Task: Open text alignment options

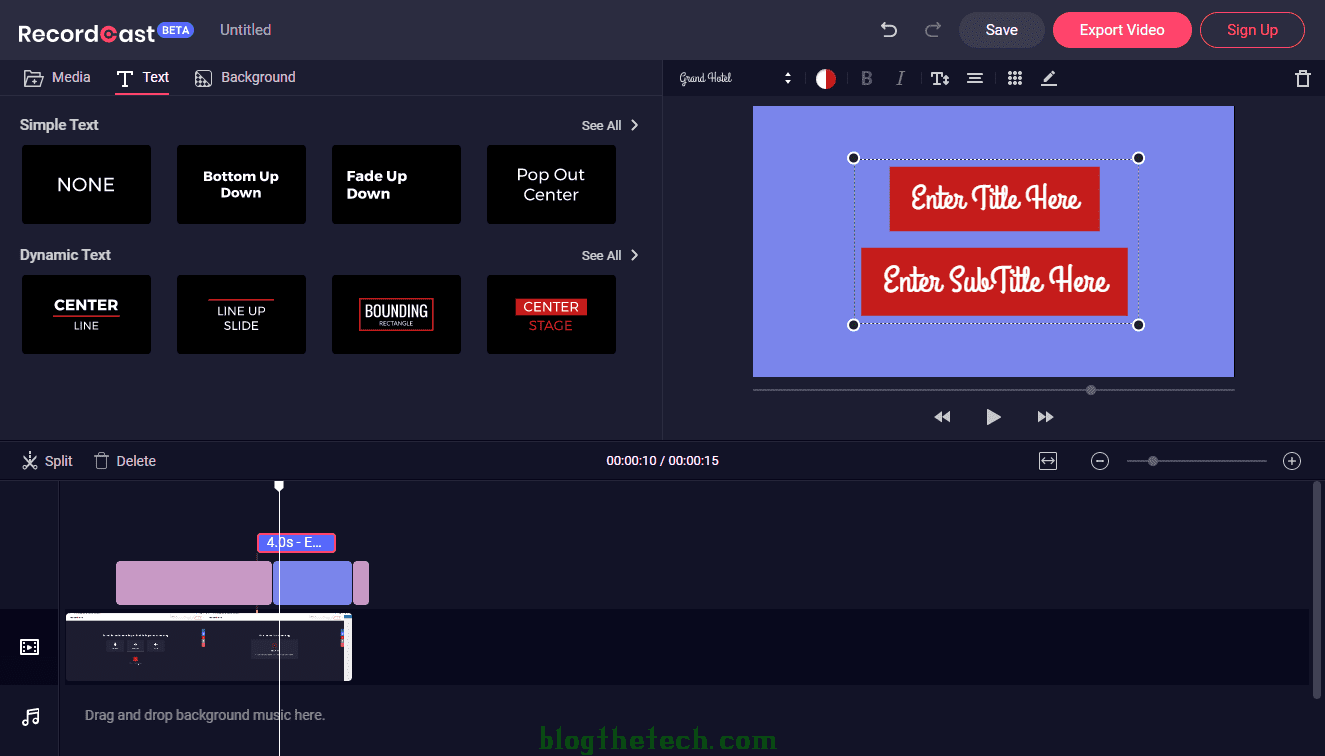Action: (x=974, y=79)
